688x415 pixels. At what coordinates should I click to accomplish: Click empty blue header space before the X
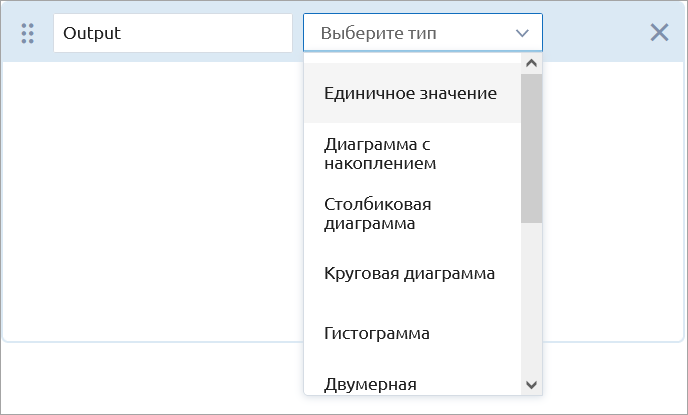pos(595,33)
